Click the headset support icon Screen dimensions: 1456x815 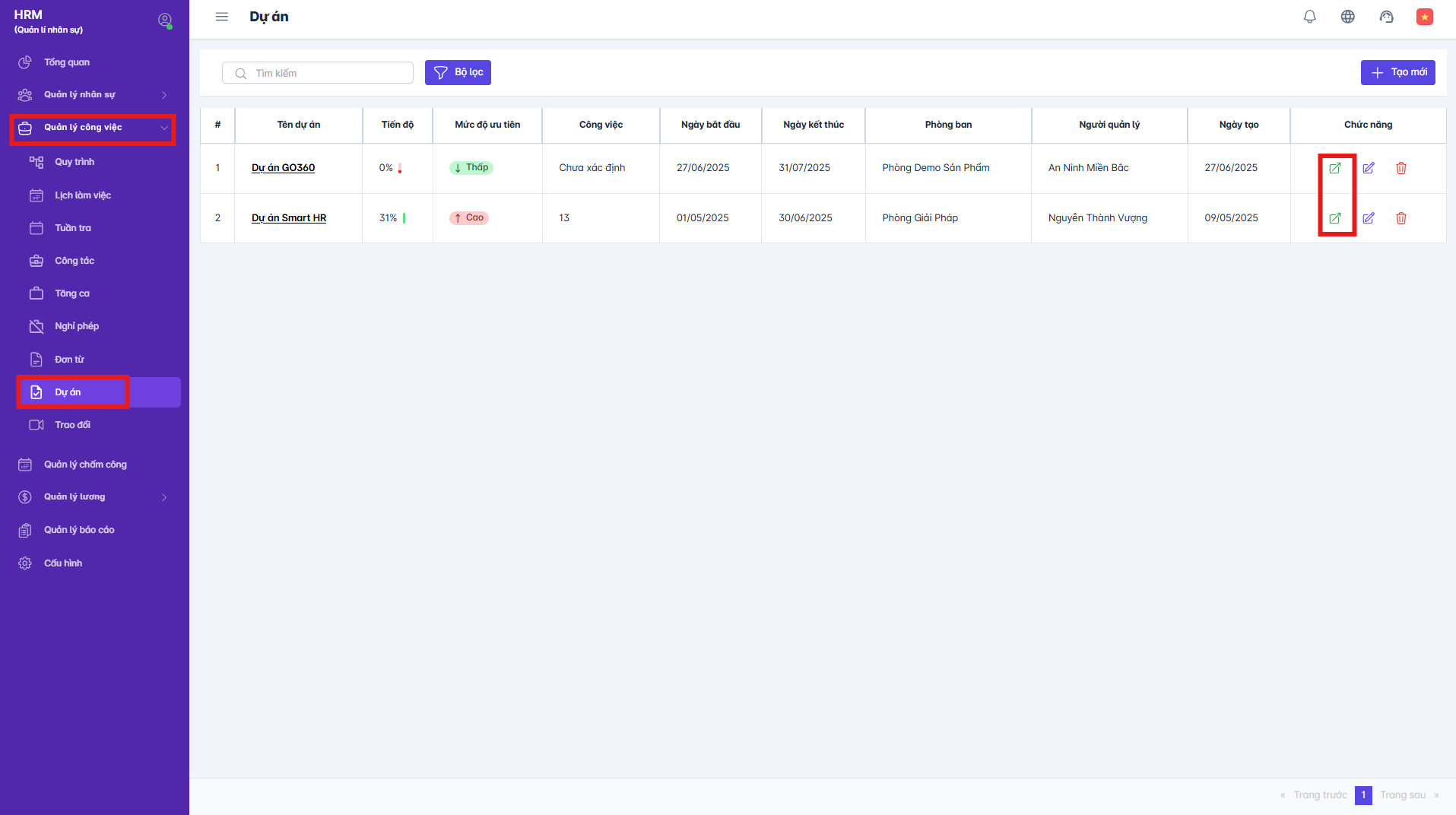click(1386, 17)
